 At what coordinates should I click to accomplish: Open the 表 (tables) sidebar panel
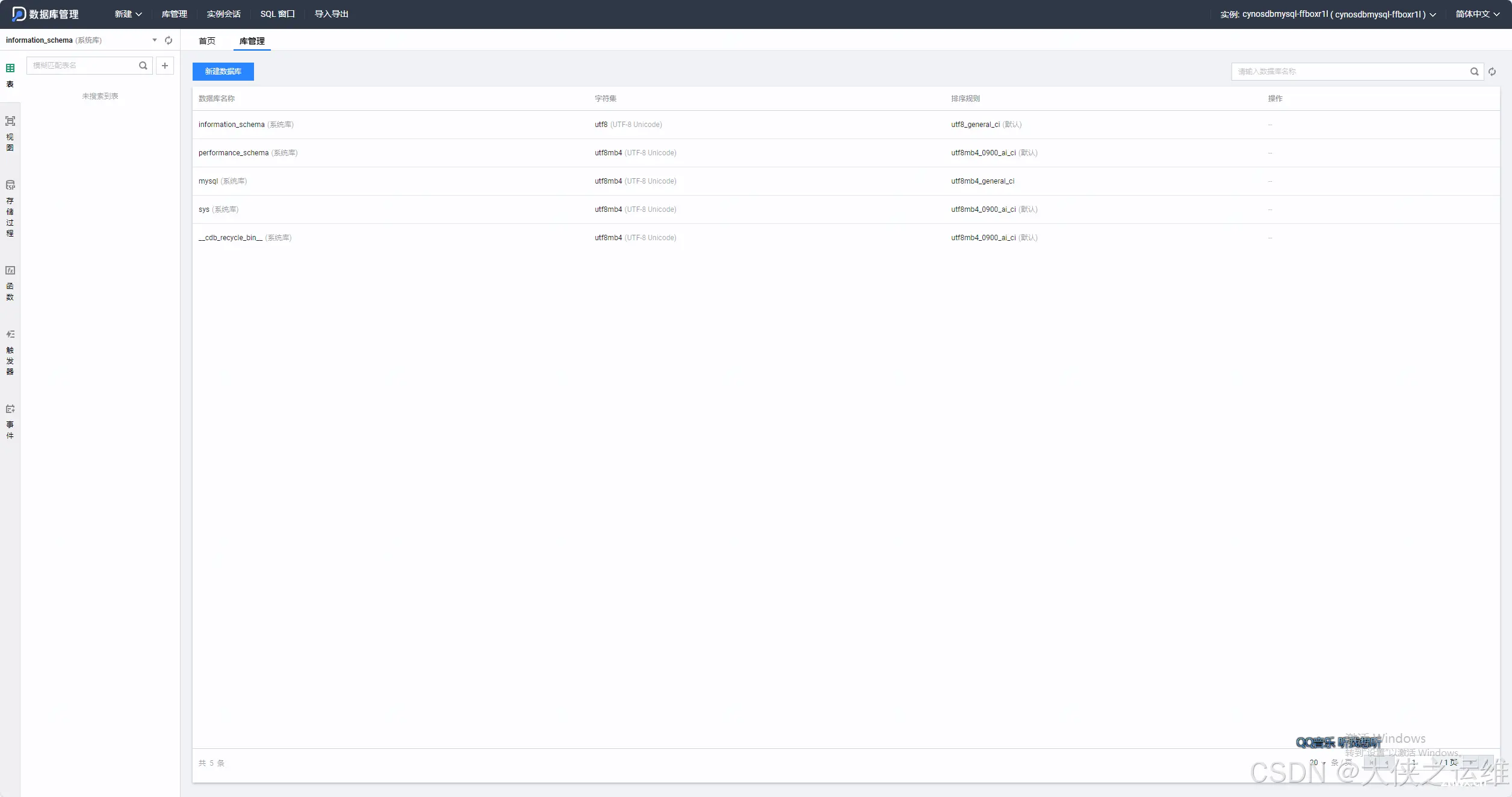point(10,75)
